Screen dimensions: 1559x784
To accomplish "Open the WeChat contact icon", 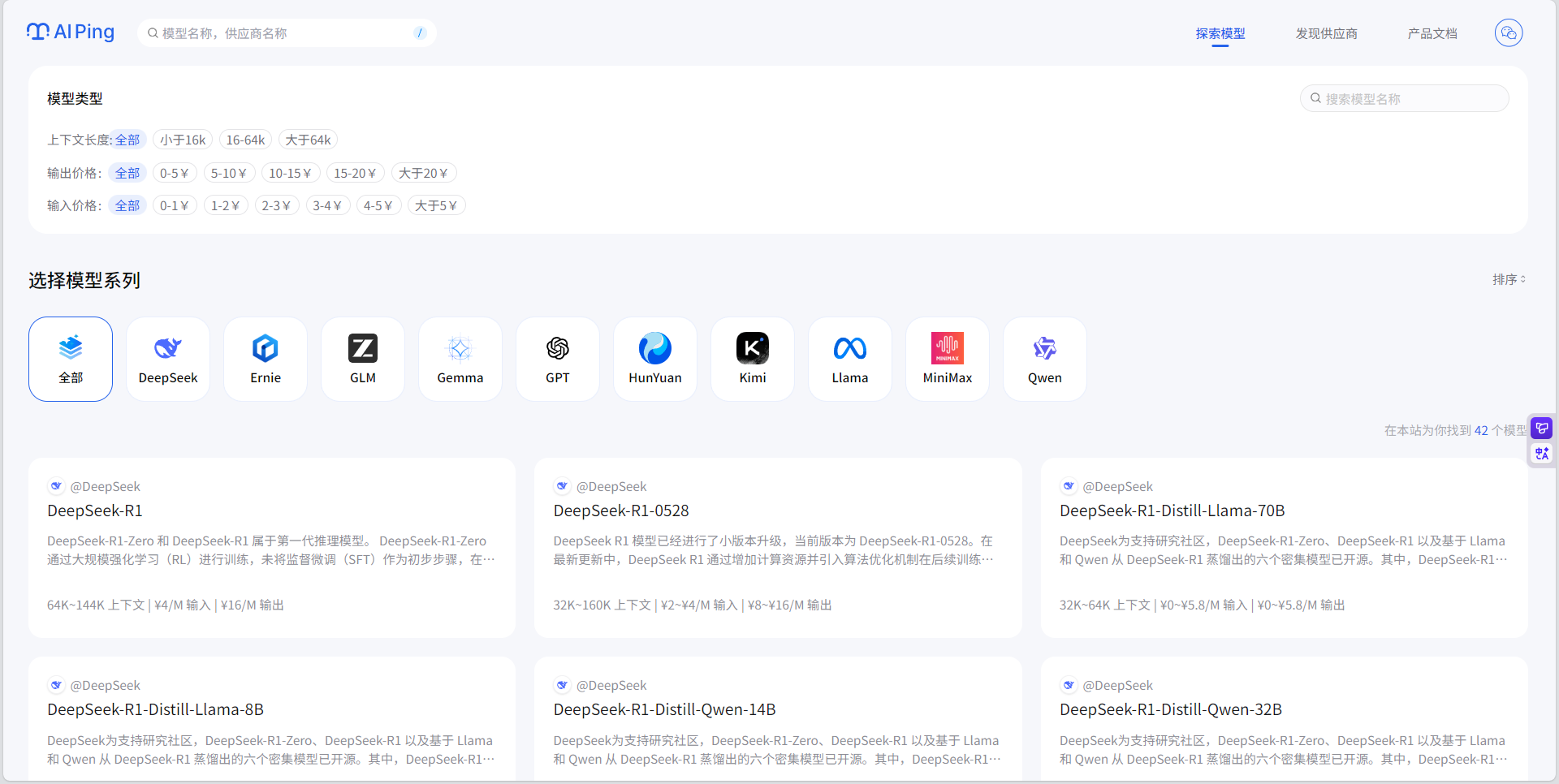I will (1509, 33).
